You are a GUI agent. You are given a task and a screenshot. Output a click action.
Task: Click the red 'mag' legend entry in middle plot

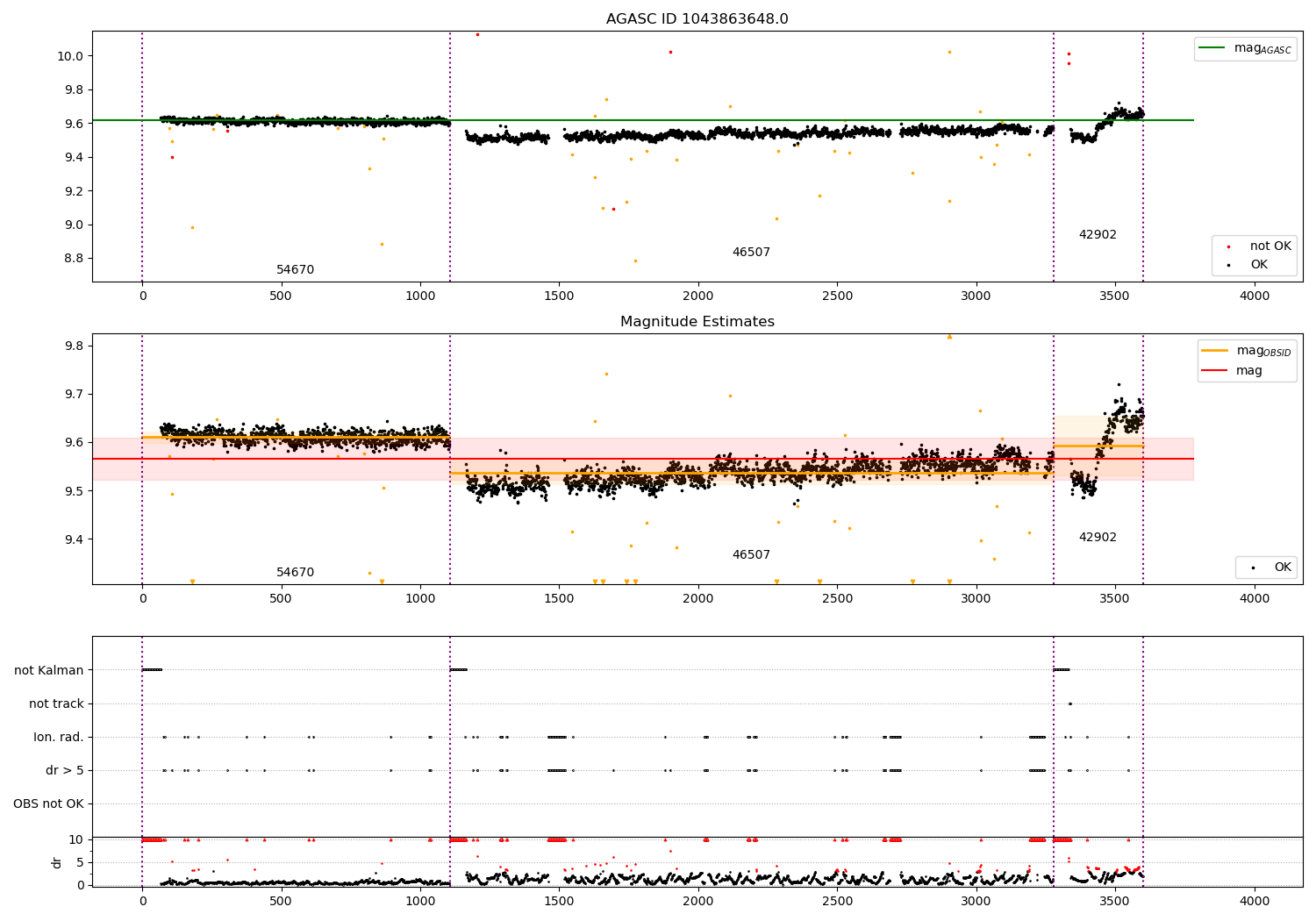(1248, 371)
